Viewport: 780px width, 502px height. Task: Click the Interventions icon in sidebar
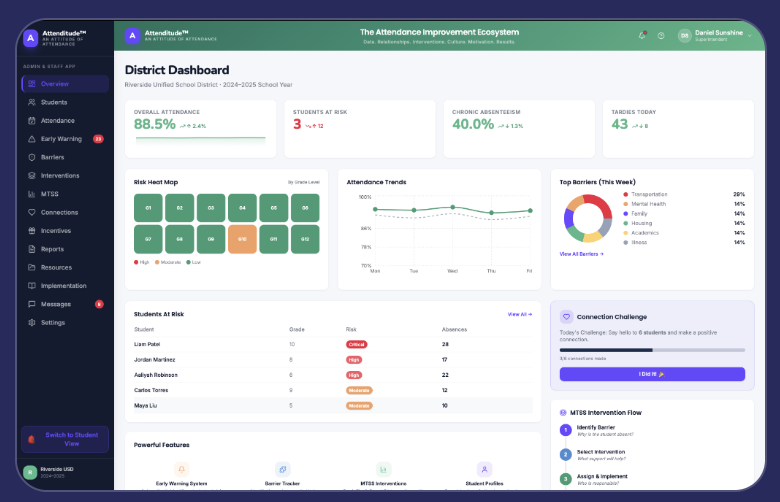(32, 176)
